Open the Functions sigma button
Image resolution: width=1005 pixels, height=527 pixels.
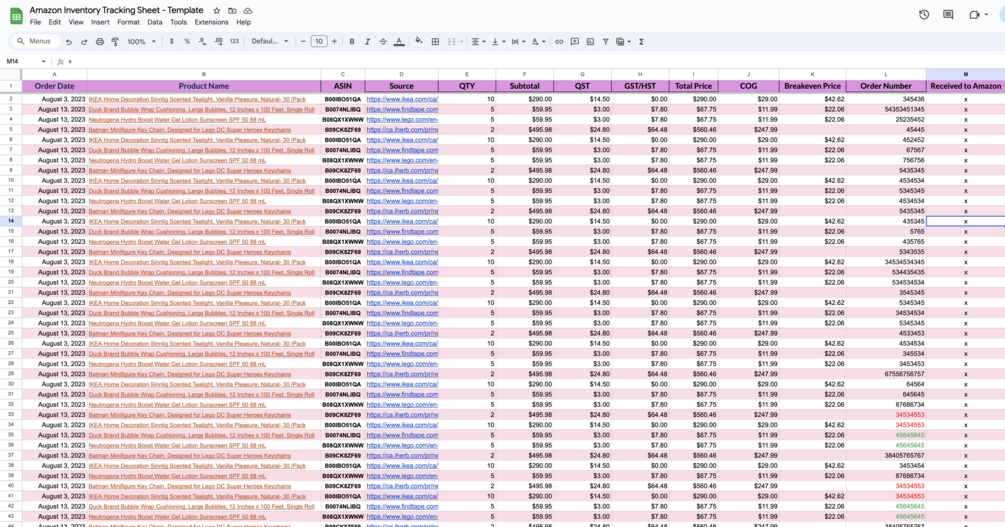pyautogui.click(x=641, y=42)
